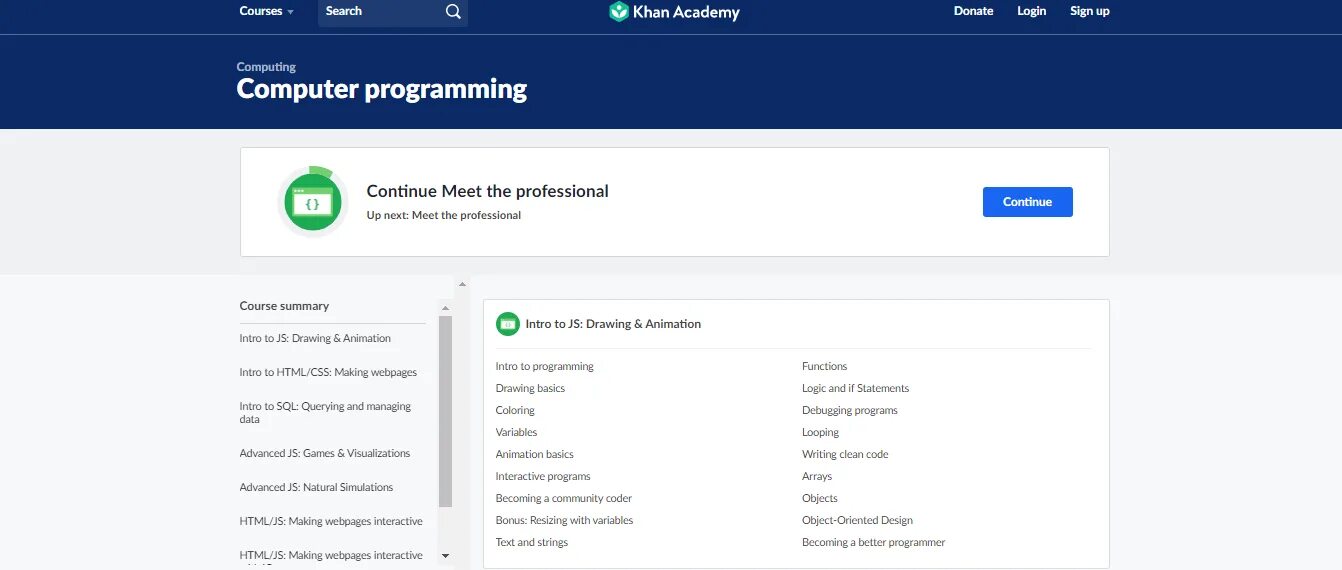1342x570 pixels.
Task: Open Bonus: Resizing with variables lesson
Action: (564, 520)
